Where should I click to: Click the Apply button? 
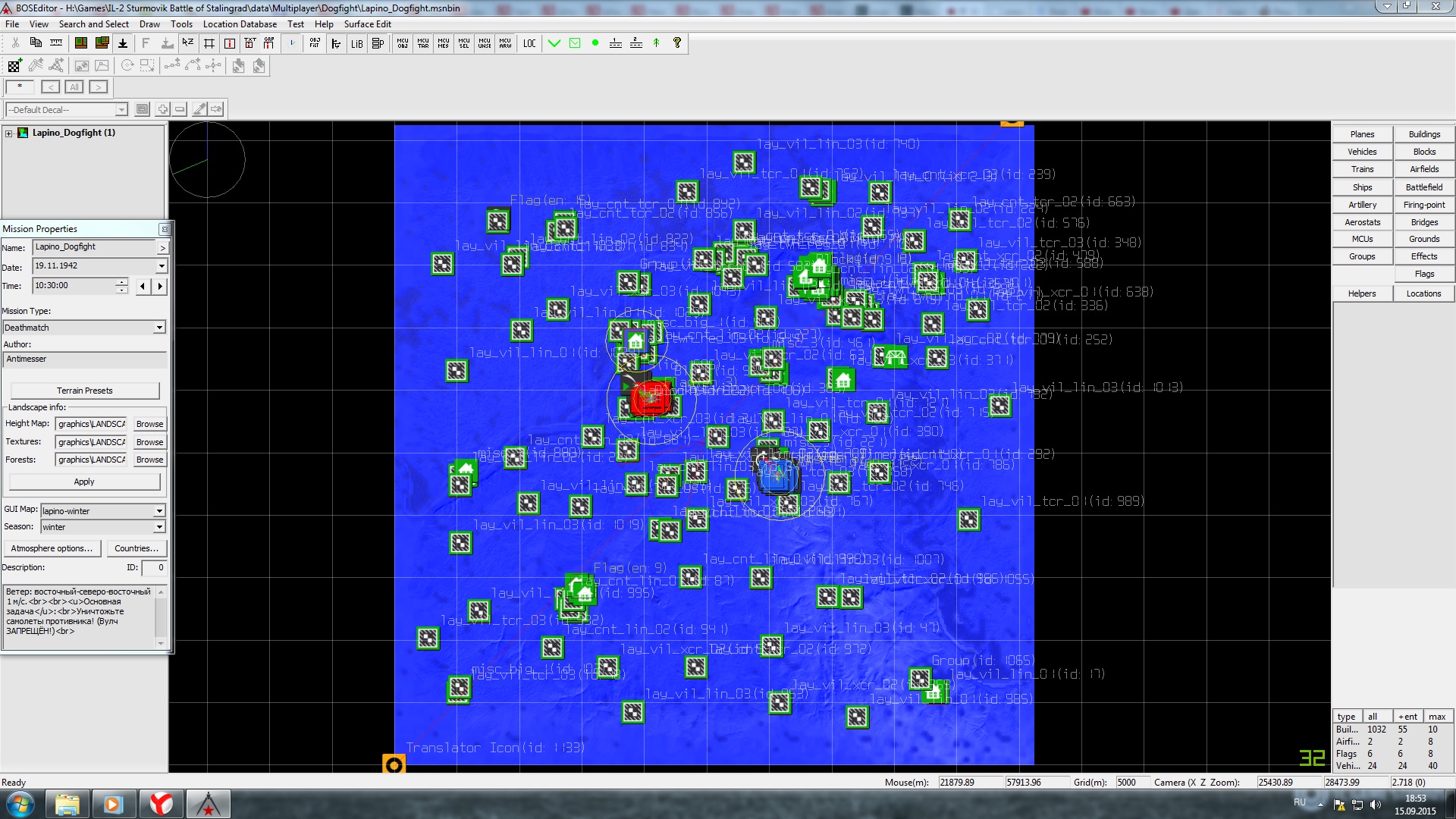tap(84, 482)
